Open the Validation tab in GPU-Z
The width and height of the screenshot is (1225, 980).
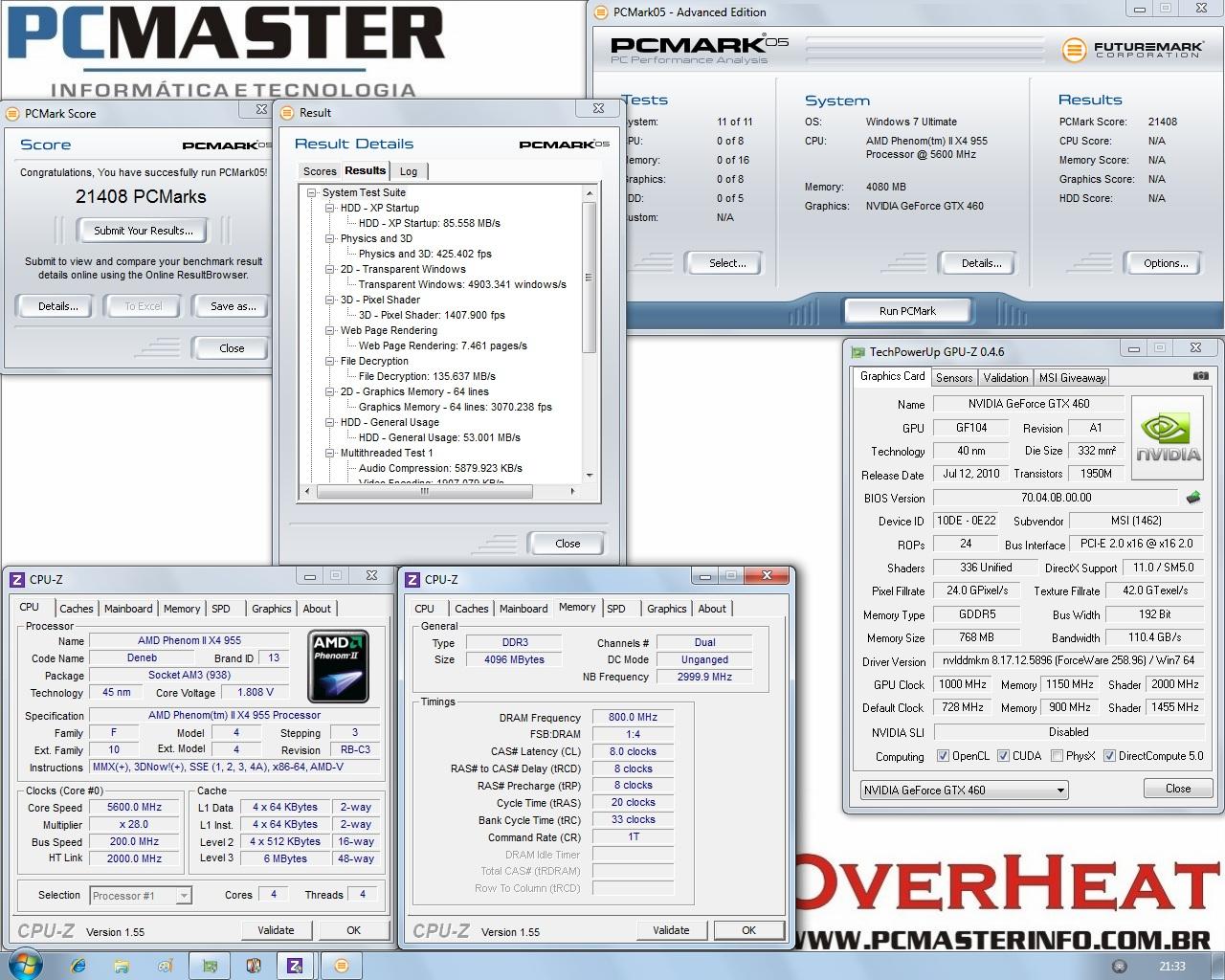tap(1006, 378)
